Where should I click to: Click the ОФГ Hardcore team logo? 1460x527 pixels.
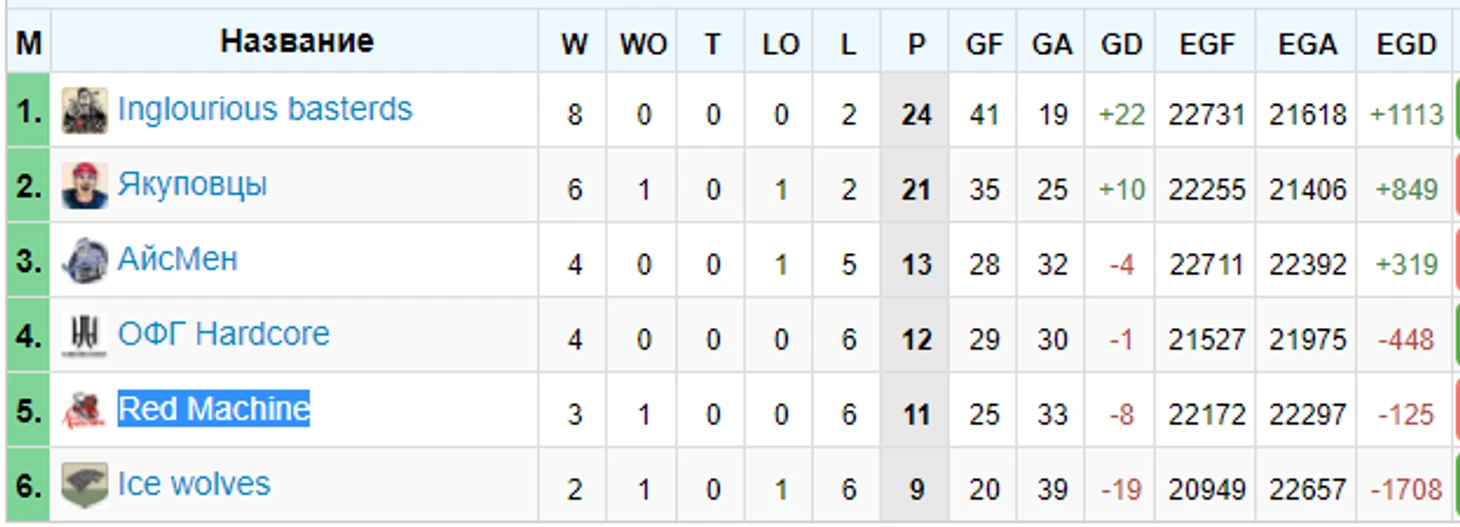(x=84, y=336)
